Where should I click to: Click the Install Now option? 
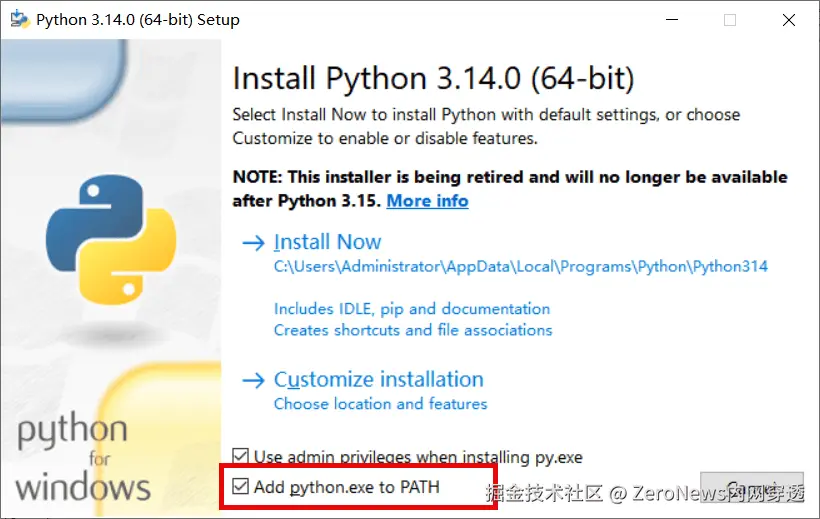(x=327, y=242)
